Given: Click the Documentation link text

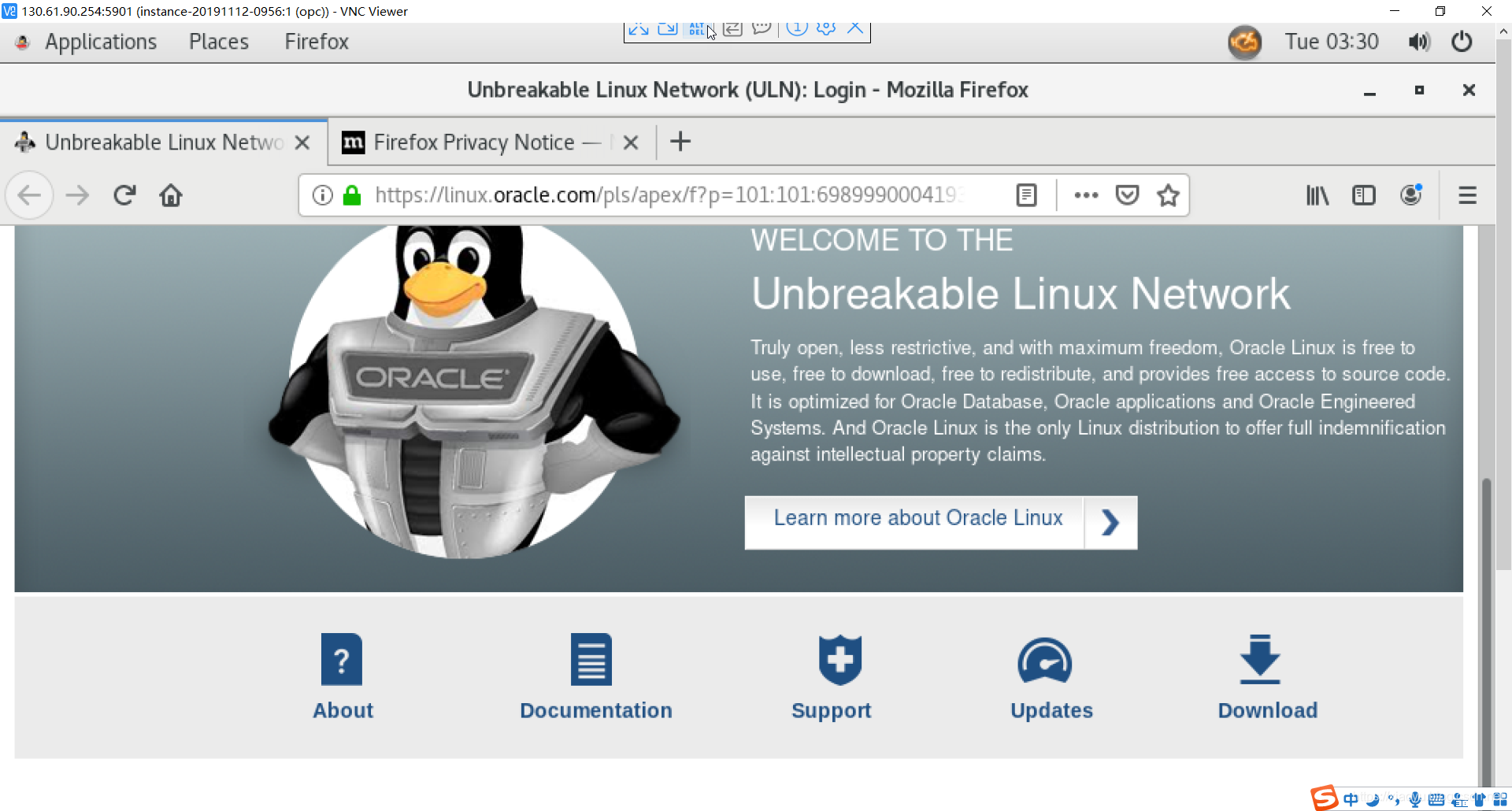Looking at the screenshot, I should tap(596, 710).
